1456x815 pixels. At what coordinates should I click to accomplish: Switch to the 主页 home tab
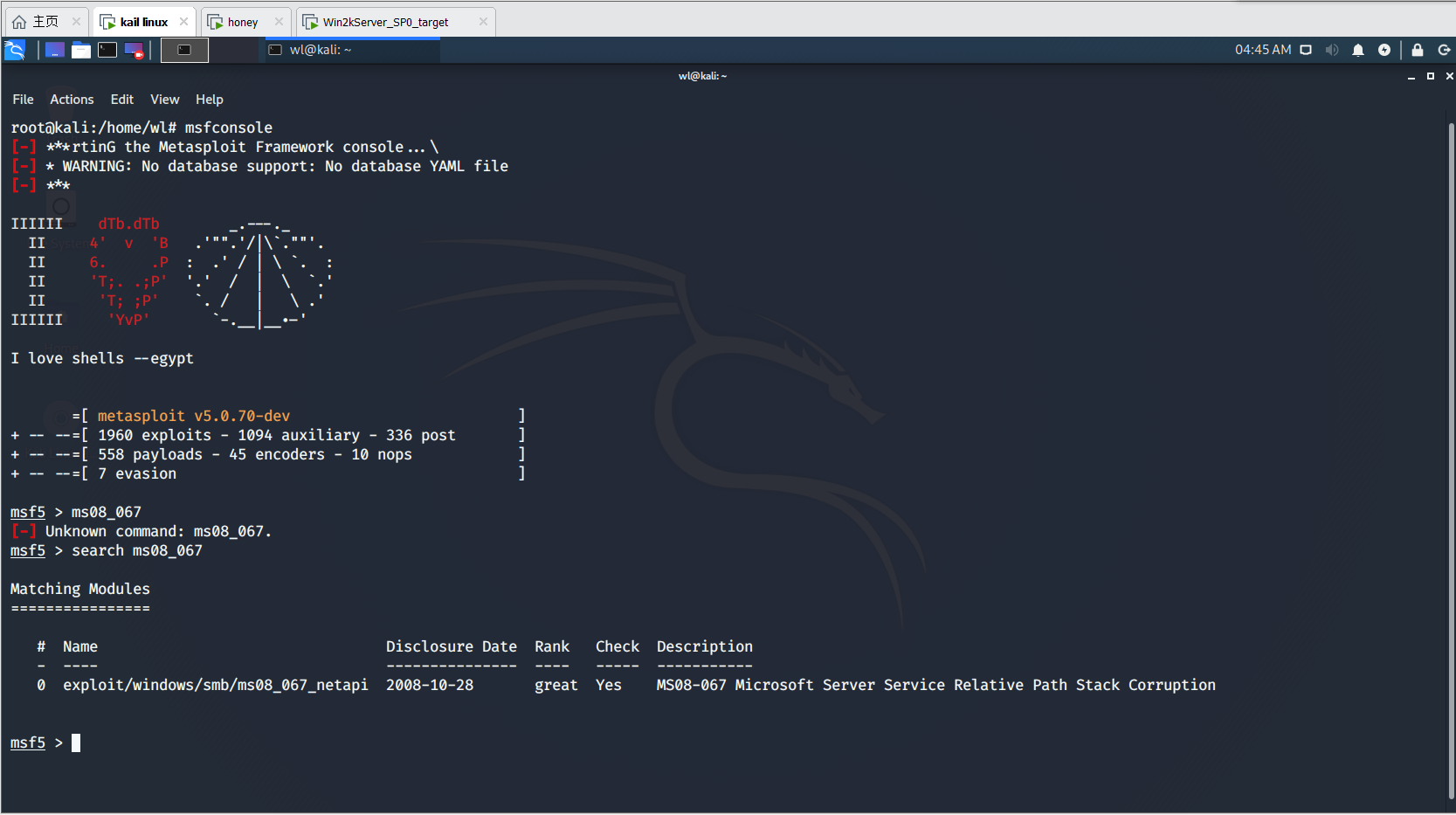45,22
